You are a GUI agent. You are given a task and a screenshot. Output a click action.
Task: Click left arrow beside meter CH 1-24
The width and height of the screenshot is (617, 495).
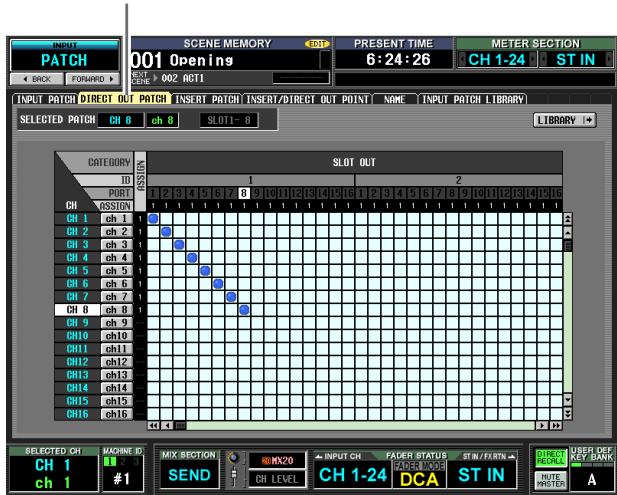(462, 60)
